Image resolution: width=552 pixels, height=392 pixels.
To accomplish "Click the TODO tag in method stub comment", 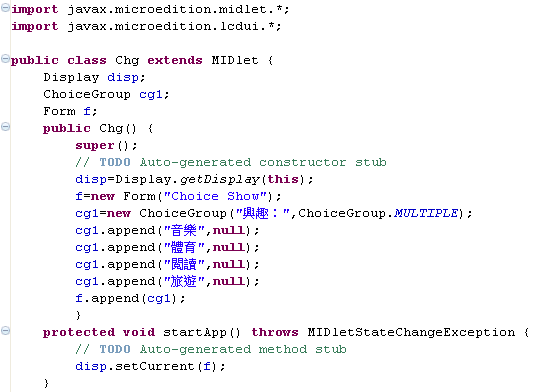I will coord(115,349).
